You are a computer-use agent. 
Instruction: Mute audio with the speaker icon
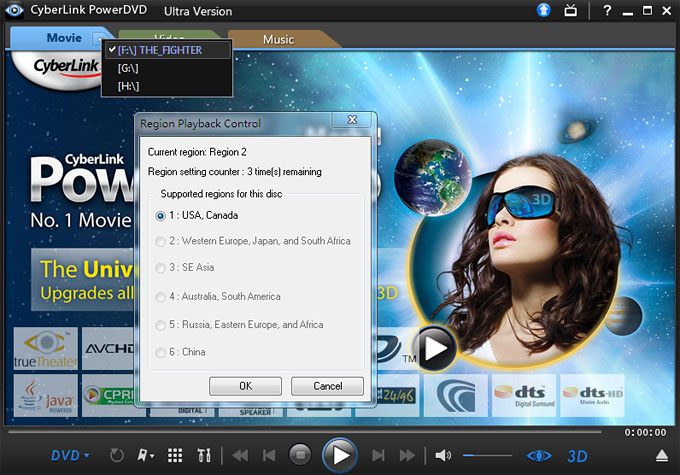pos(443,455)
